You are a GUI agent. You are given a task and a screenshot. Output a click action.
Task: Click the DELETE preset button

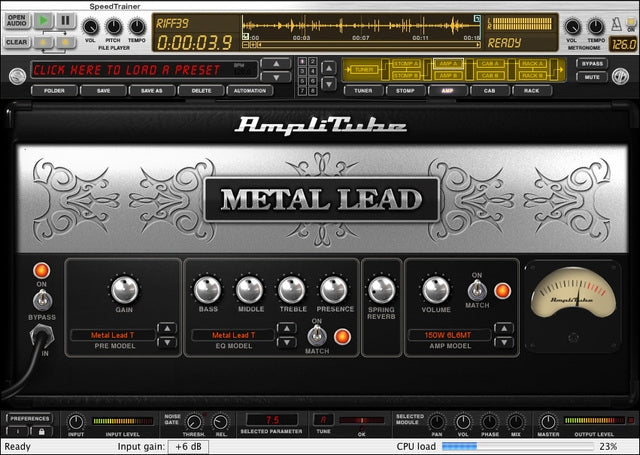coord(201,91)
